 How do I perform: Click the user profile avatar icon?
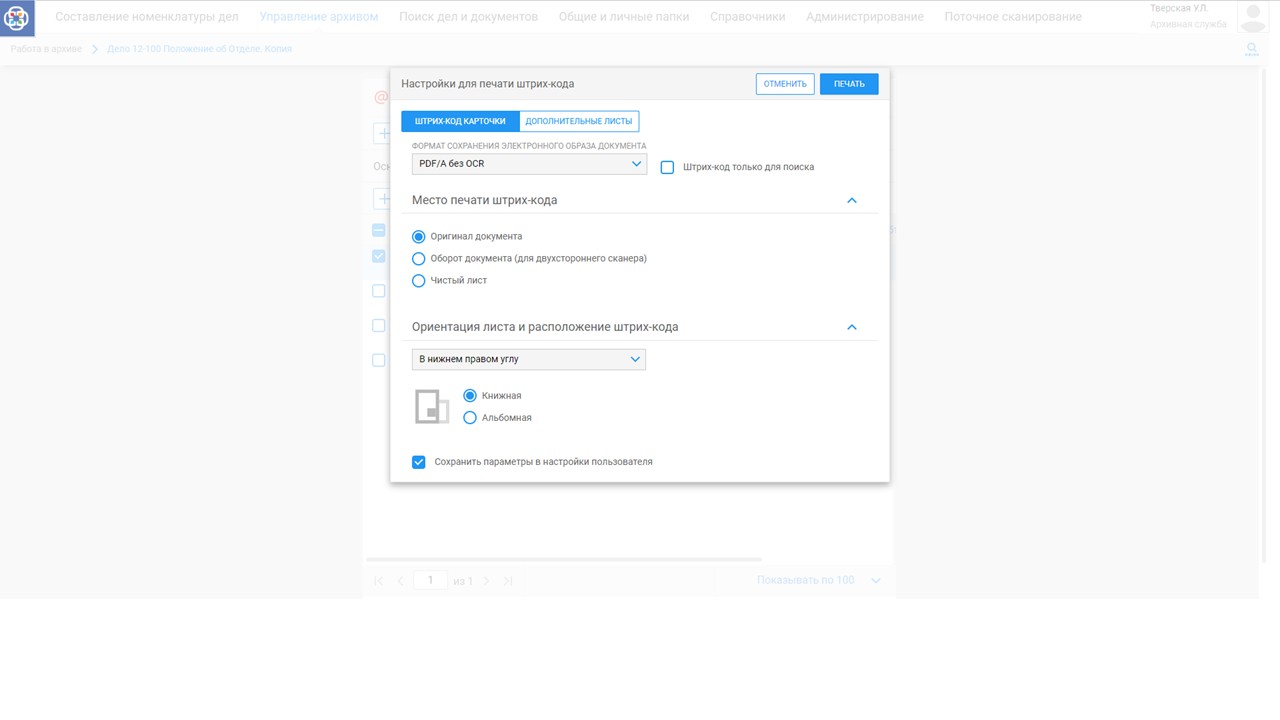pyautogui.click(x=1252, y=17)
